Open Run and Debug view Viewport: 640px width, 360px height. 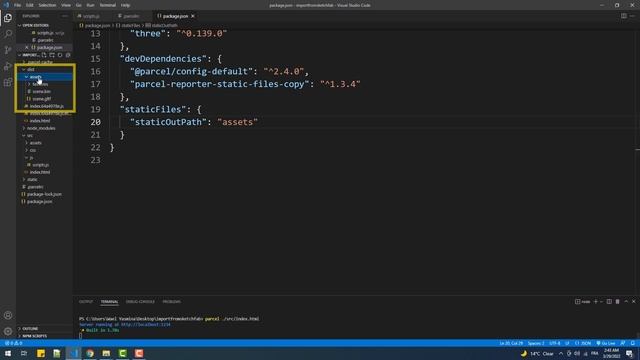point(8,66)
